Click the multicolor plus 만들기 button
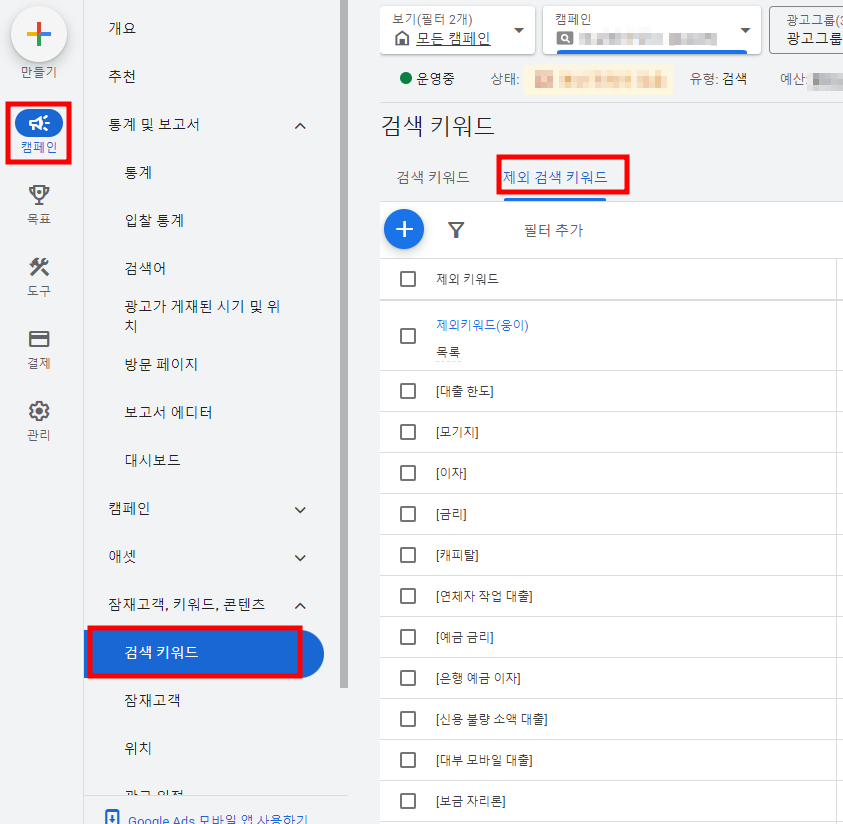This screenshot has height=824, width=843. pyautogui.click(x=39, y=35)
